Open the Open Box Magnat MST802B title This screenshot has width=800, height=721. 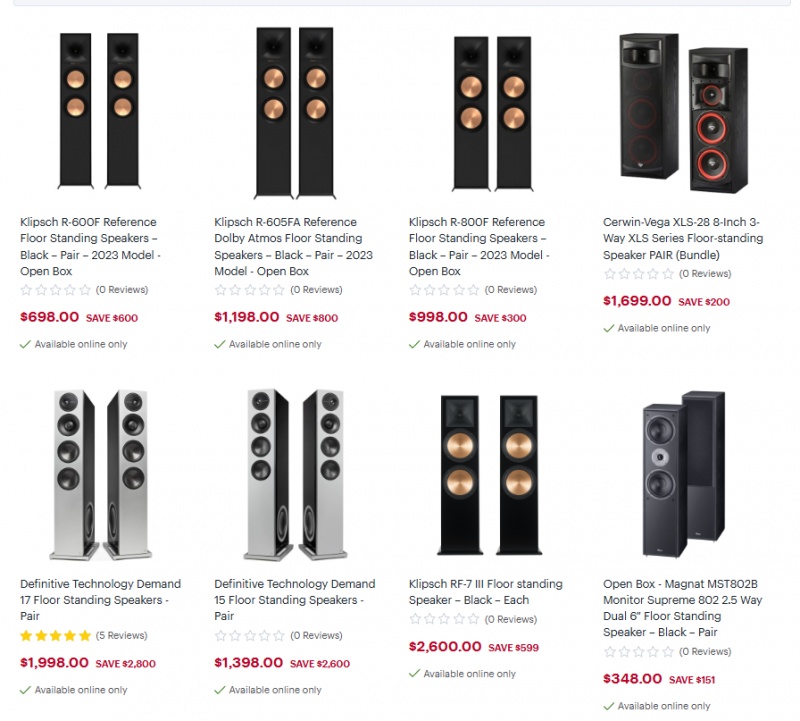(x=683, y=608)
